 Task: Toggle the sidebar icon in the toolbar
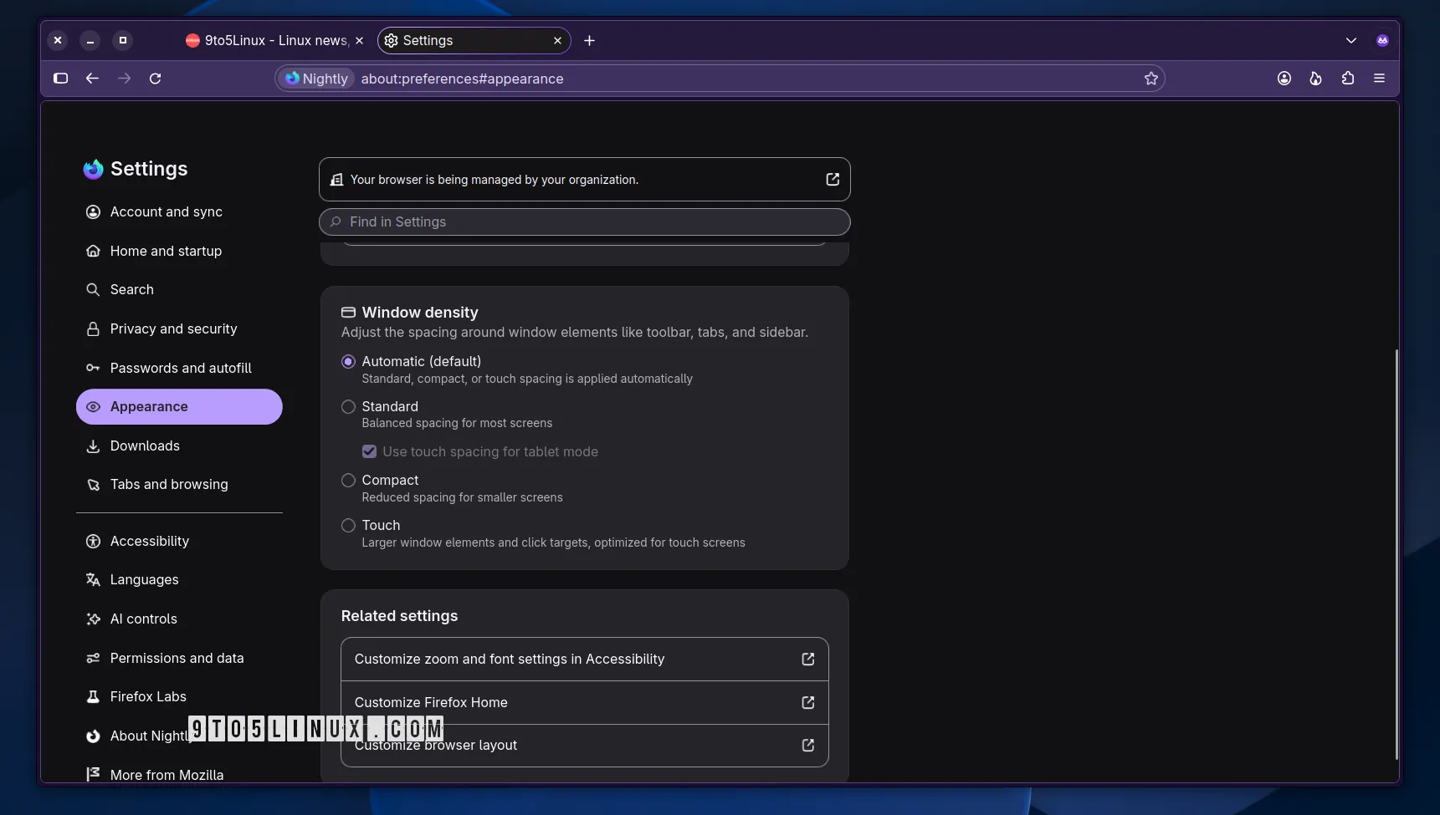(x=60, y=78)
